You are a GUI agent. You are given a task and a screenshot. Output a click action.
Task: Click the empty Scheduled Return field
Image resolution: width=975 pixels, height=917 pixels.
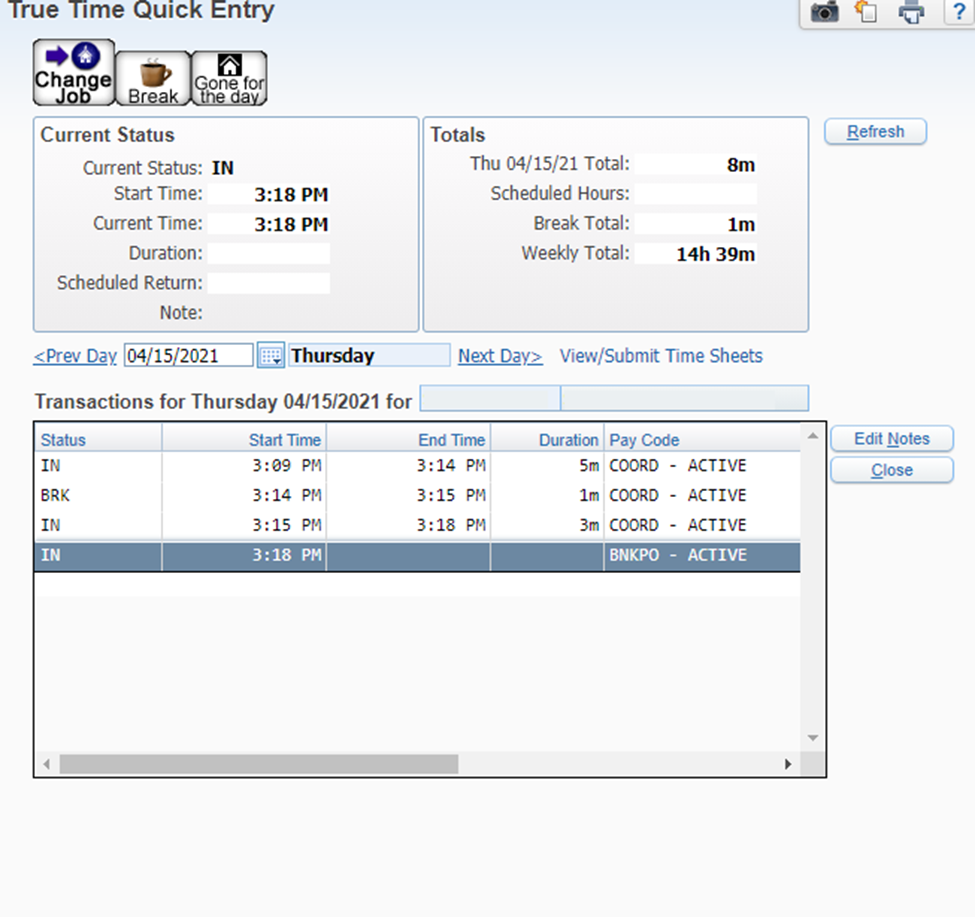coord(269,283)
